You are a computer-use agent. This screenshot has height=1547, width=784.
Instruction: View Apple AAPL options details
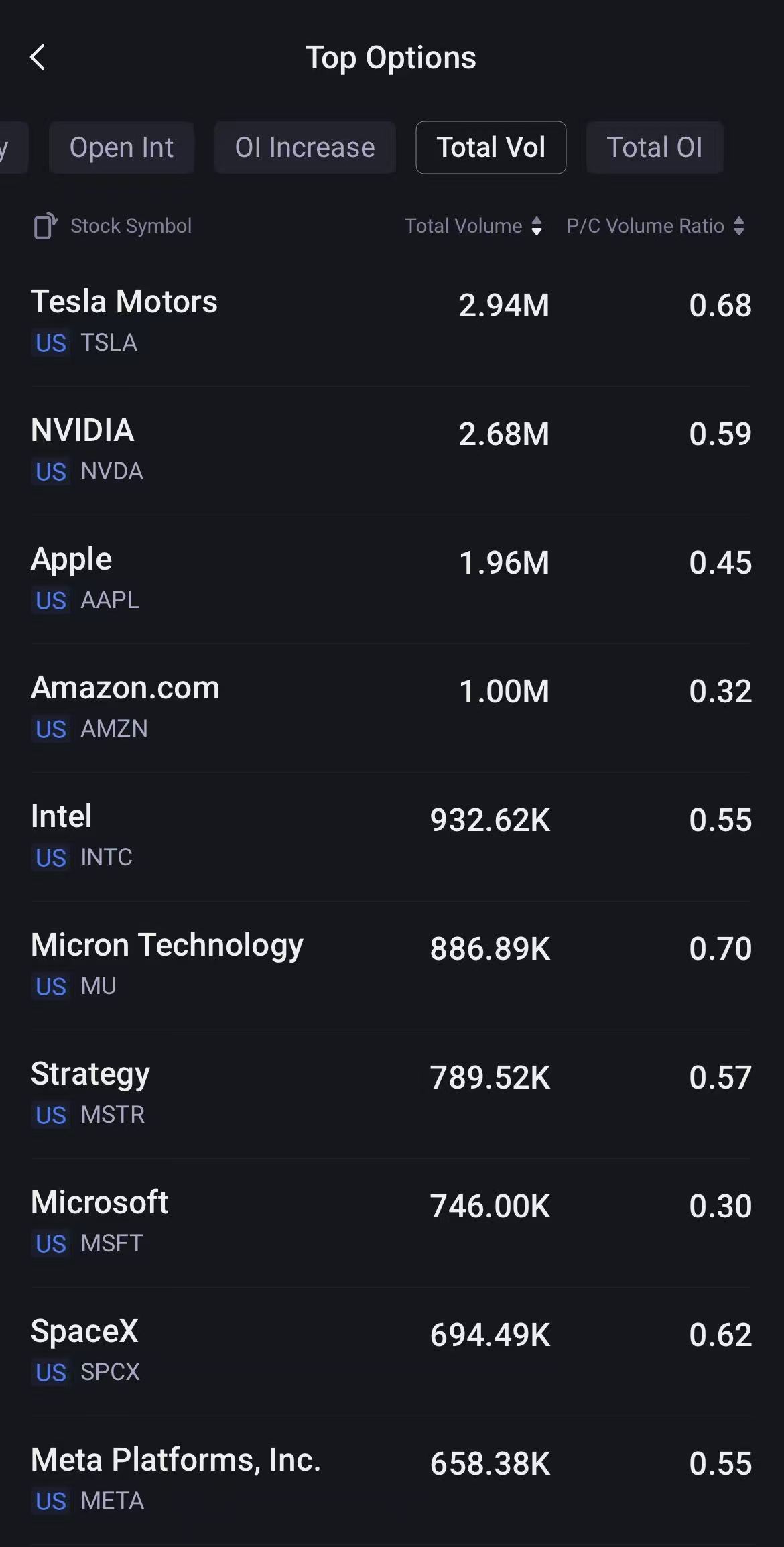(392, 579)
